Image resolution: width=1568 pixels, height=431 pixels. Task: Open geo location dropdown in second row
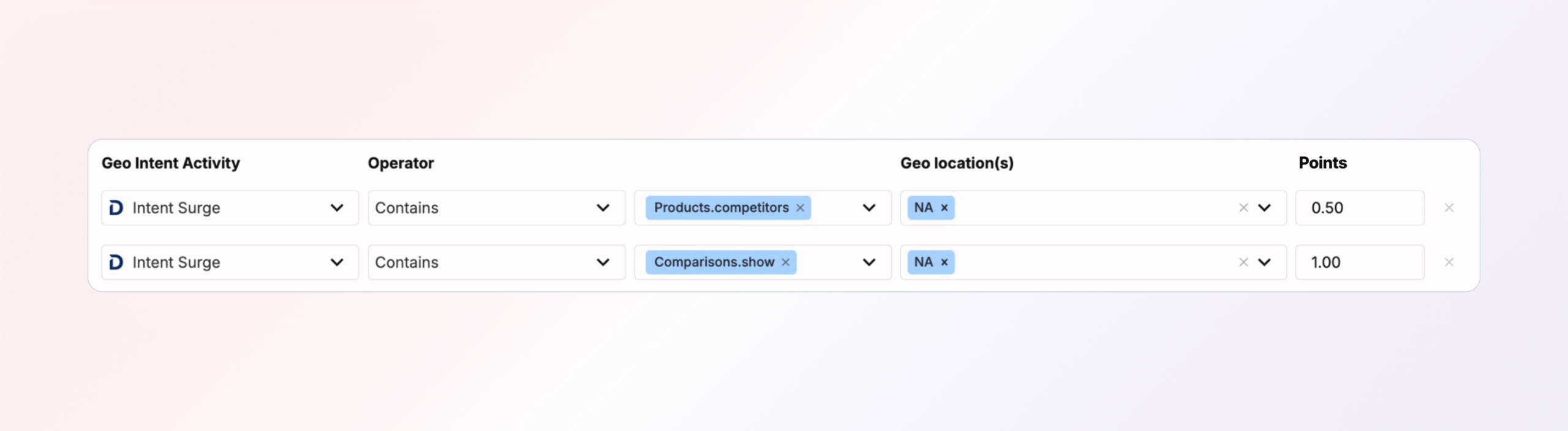(1265, 262)
